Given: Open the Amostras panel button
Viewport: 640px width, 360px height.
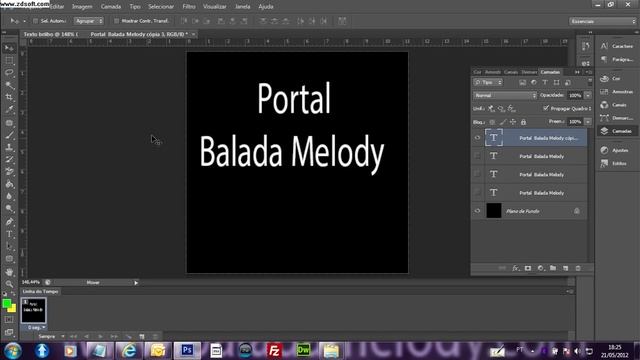Looking at the screenshot, I should [x=617, y=92].
